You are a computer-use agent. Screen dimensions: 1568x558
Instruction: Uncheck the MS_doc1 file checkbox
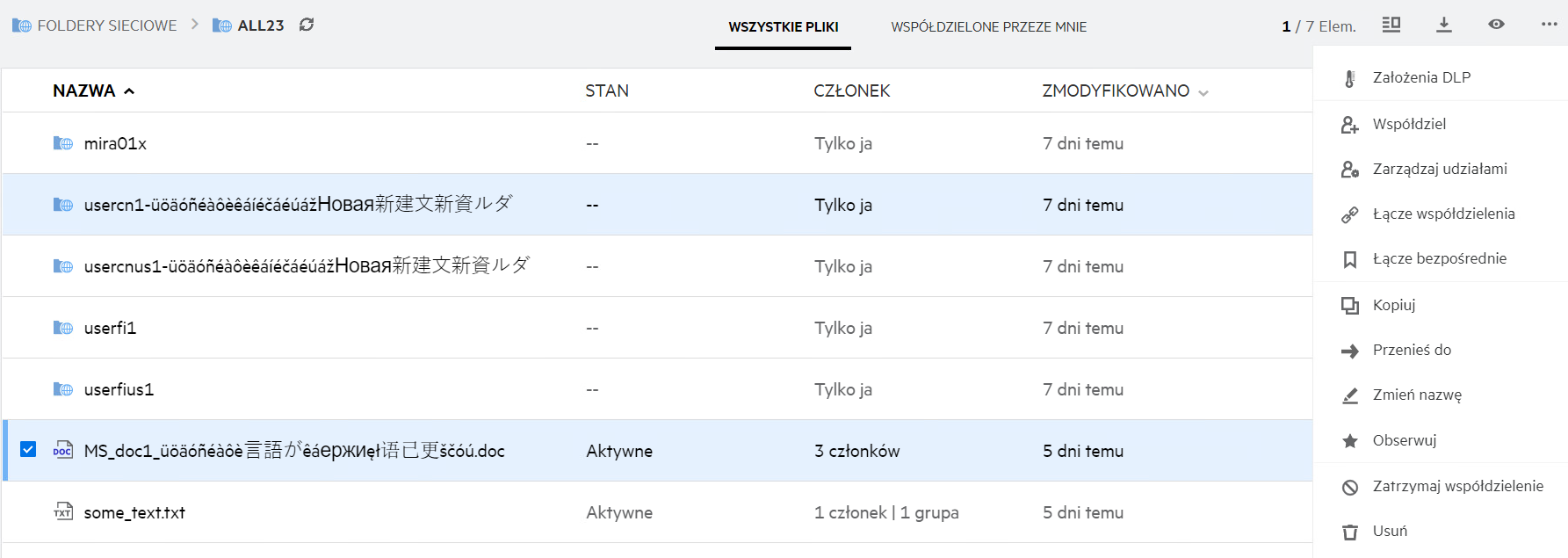tap(28, 450)
